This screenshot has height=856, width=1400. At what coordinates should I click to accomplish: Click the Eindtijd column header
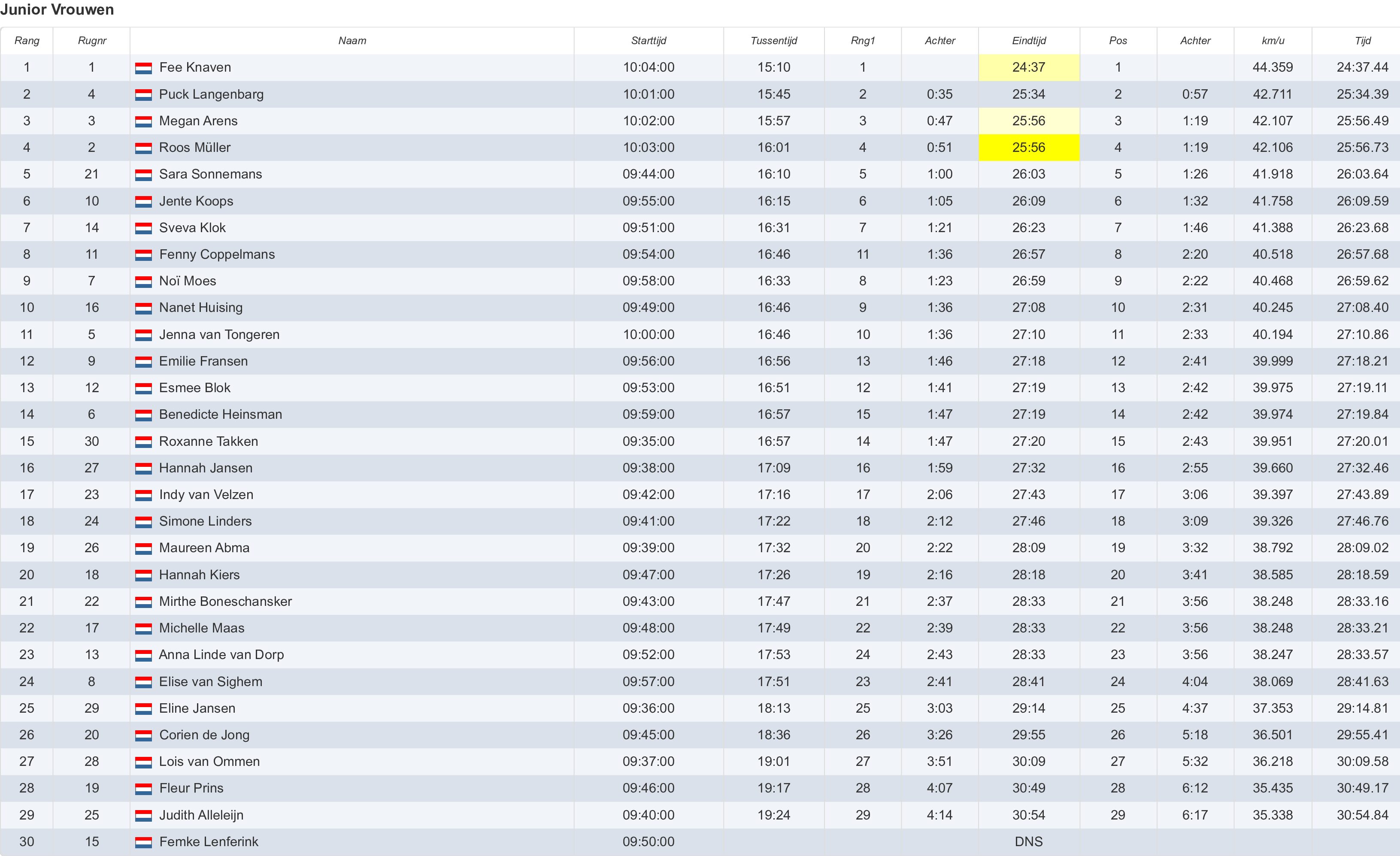(1029, 40)
